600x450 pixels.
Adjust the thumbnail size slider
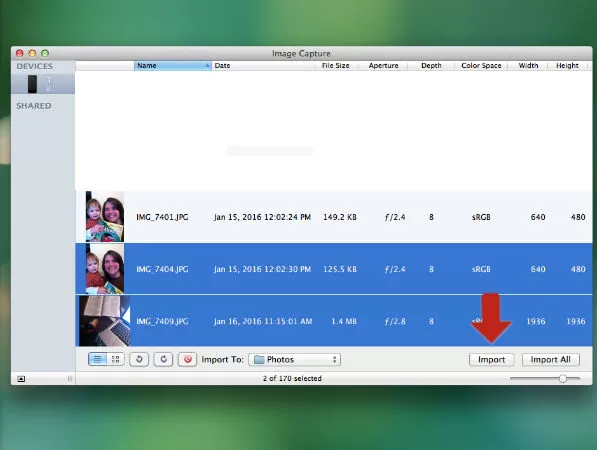[x=563, y=379]
